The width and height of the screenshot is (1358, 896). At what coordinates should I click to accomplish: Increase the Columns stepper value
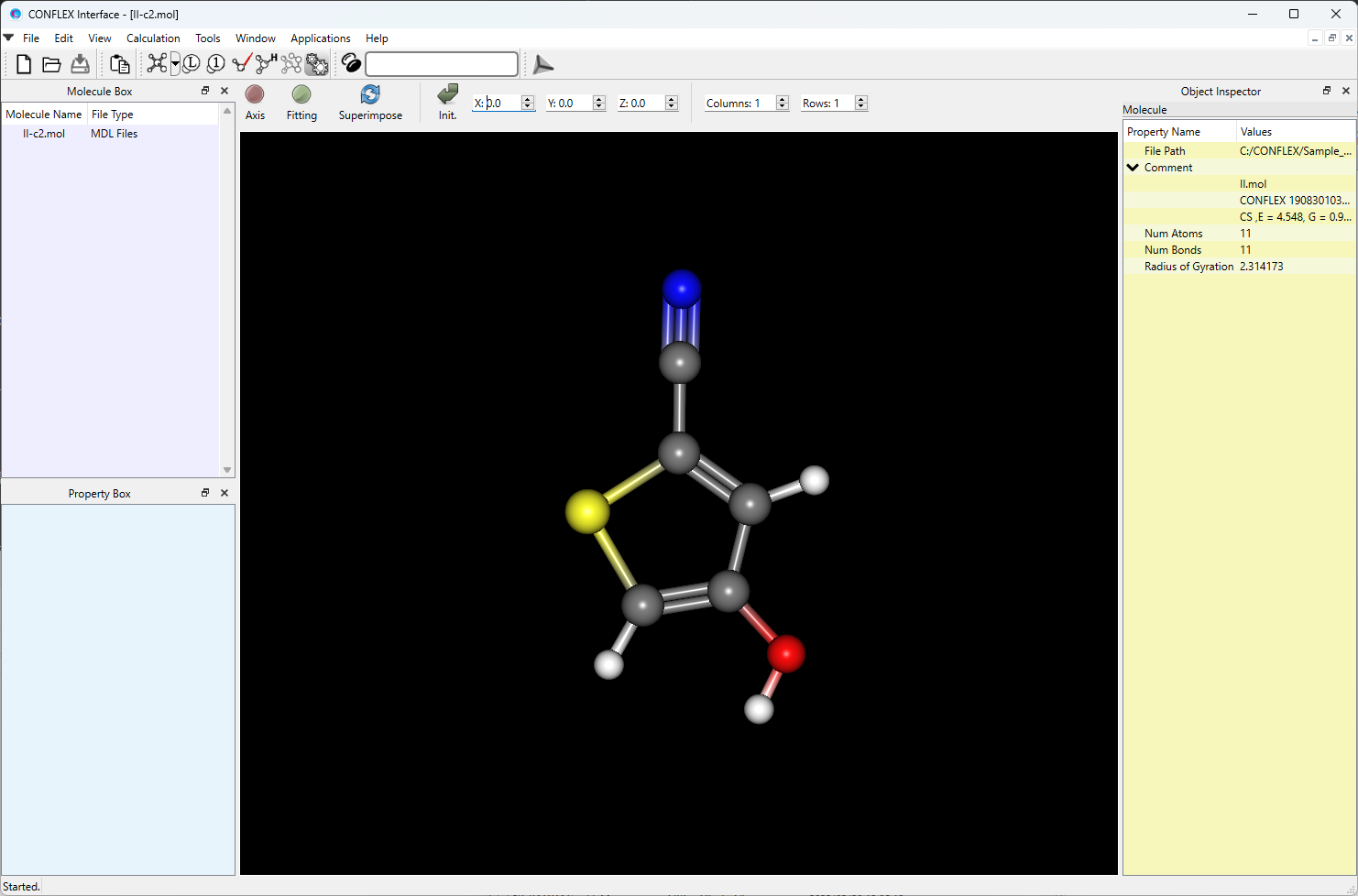tap(783, 99)
